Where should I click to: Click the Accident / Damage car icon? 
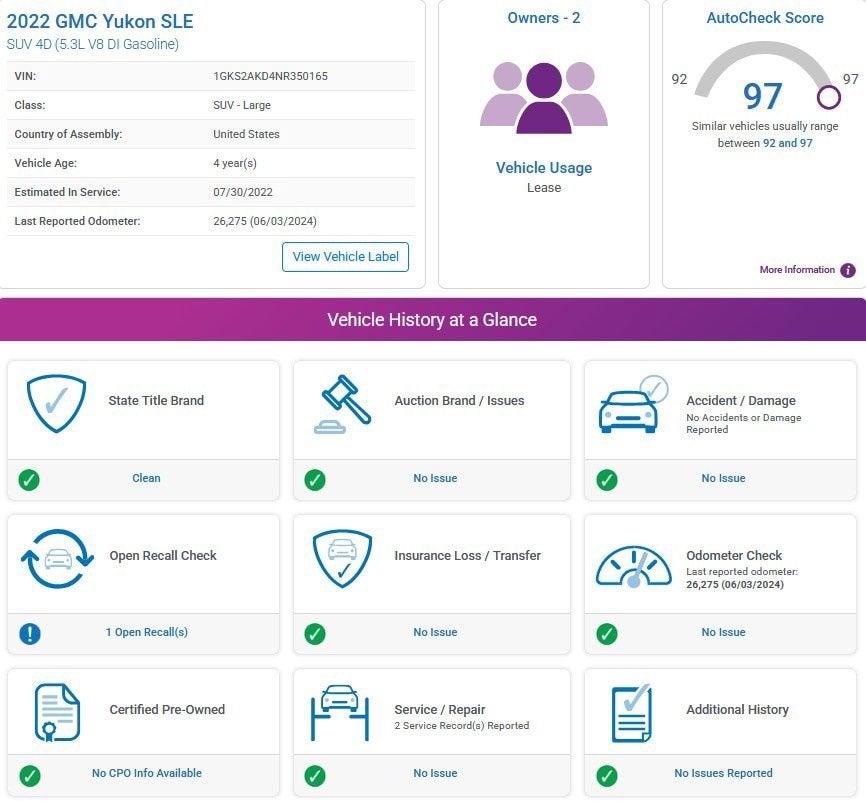[633, 404]
